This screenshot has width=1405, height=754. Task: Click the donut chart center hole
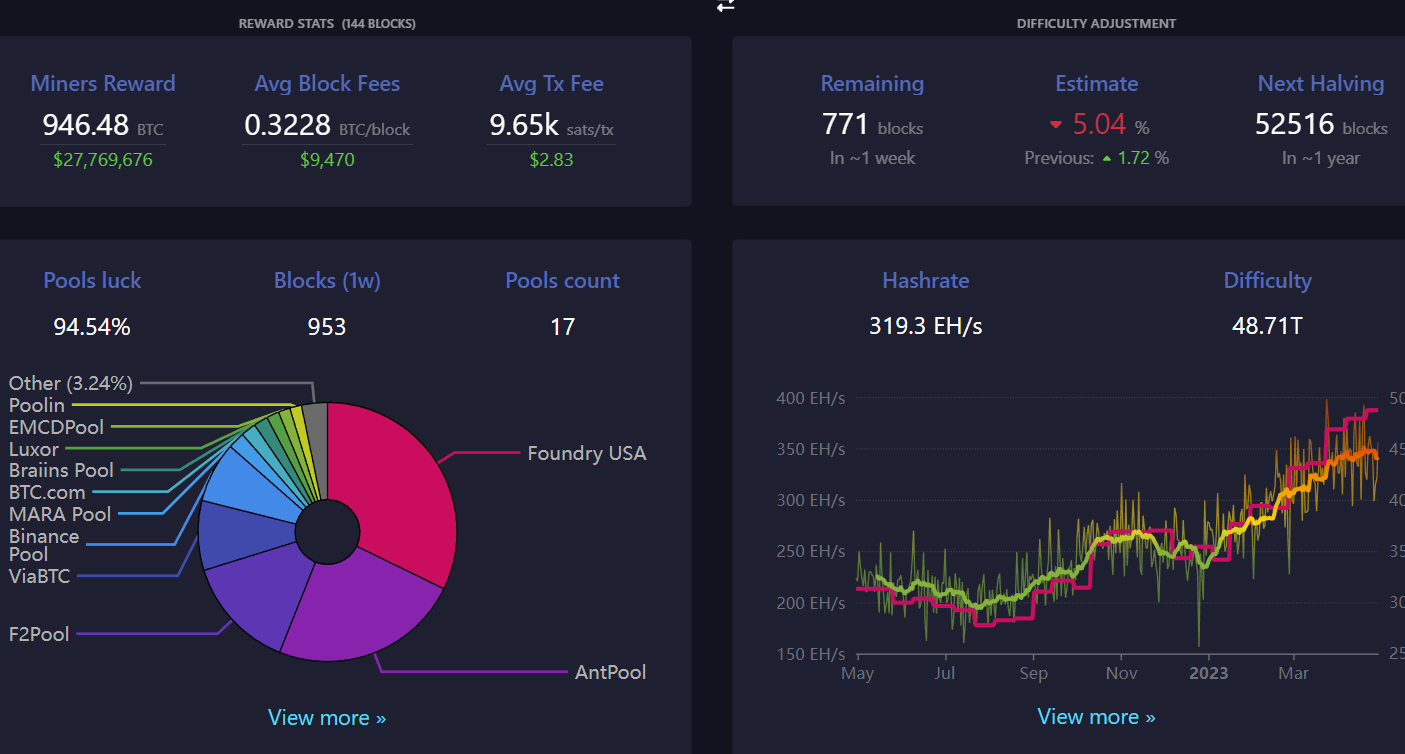[329, 530]
